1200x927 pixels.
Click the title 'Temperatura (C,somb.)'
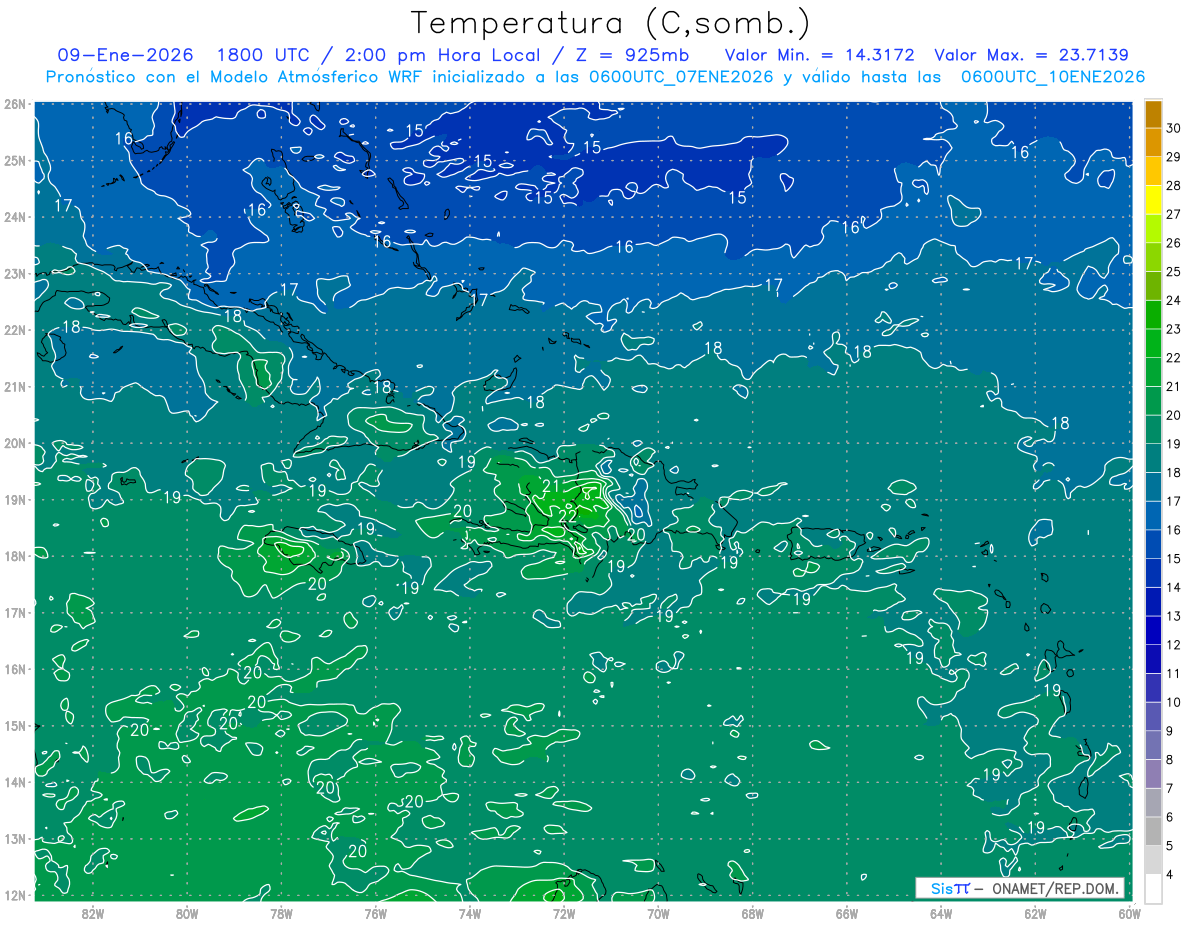coord(610,23)
